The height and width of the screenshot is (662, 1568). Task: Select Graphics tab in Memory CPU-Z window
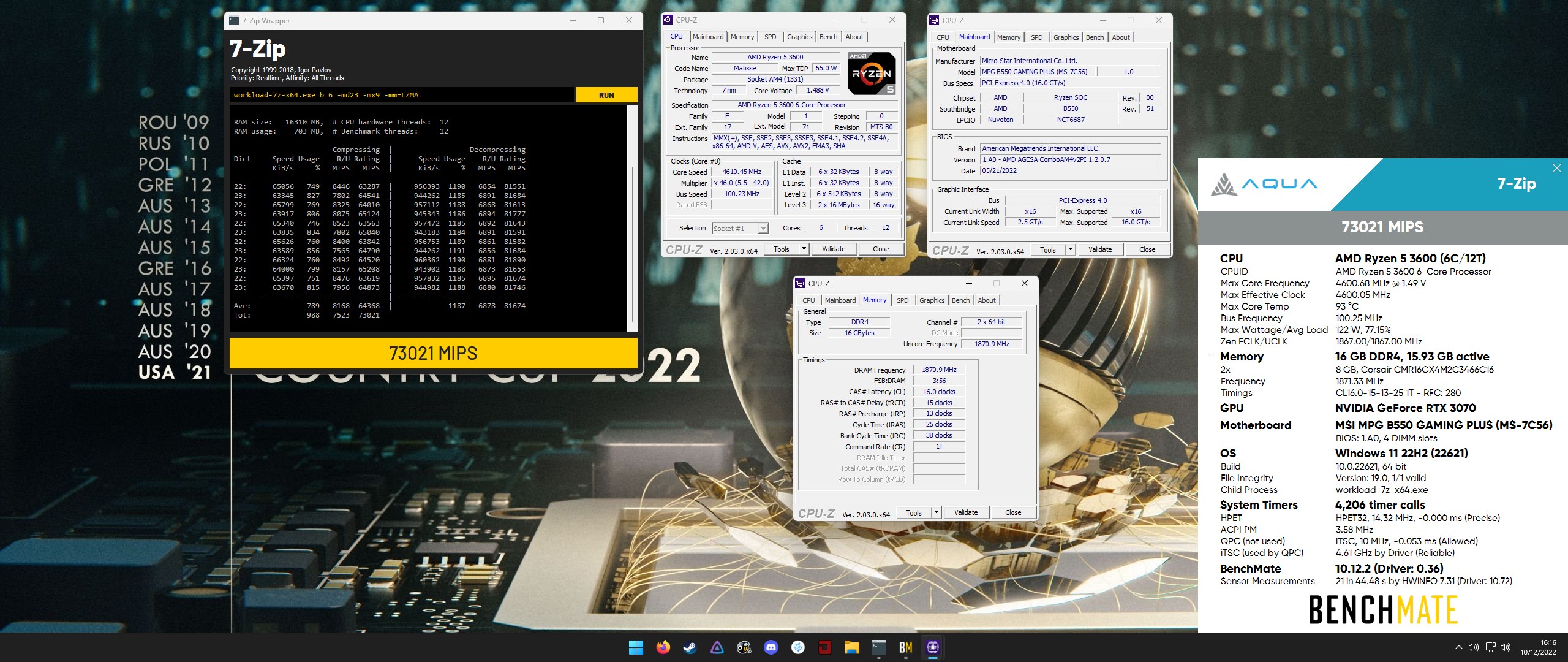tap(932, 300)
